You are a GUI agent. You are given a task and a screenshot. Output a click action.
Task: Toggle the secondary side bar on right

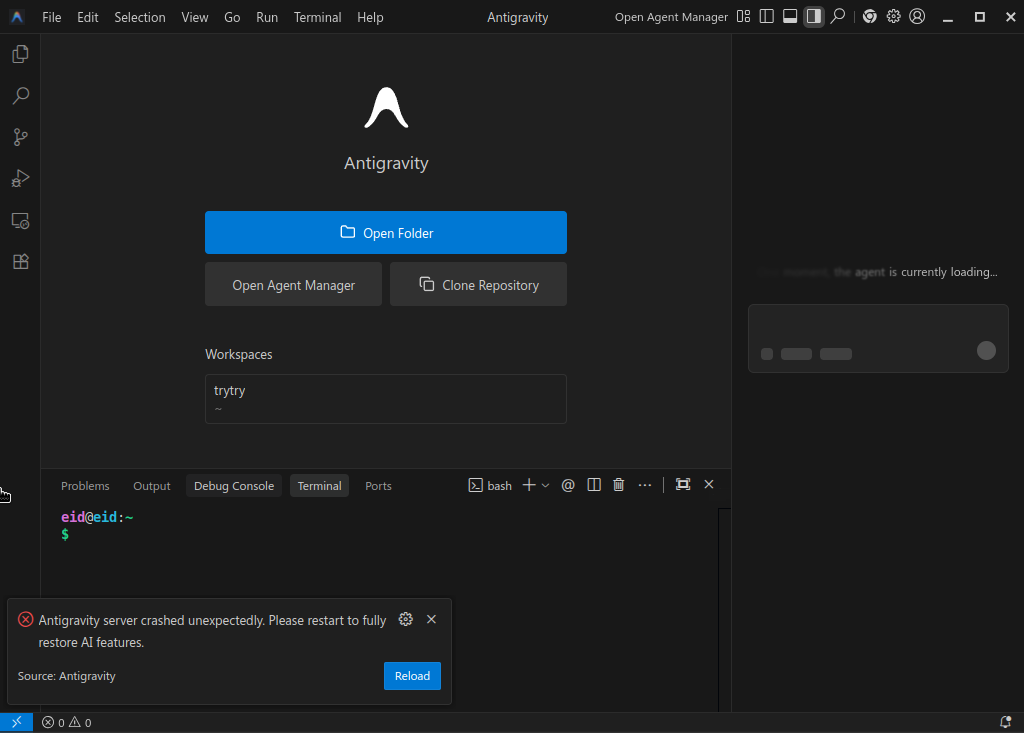click(814, 17)
